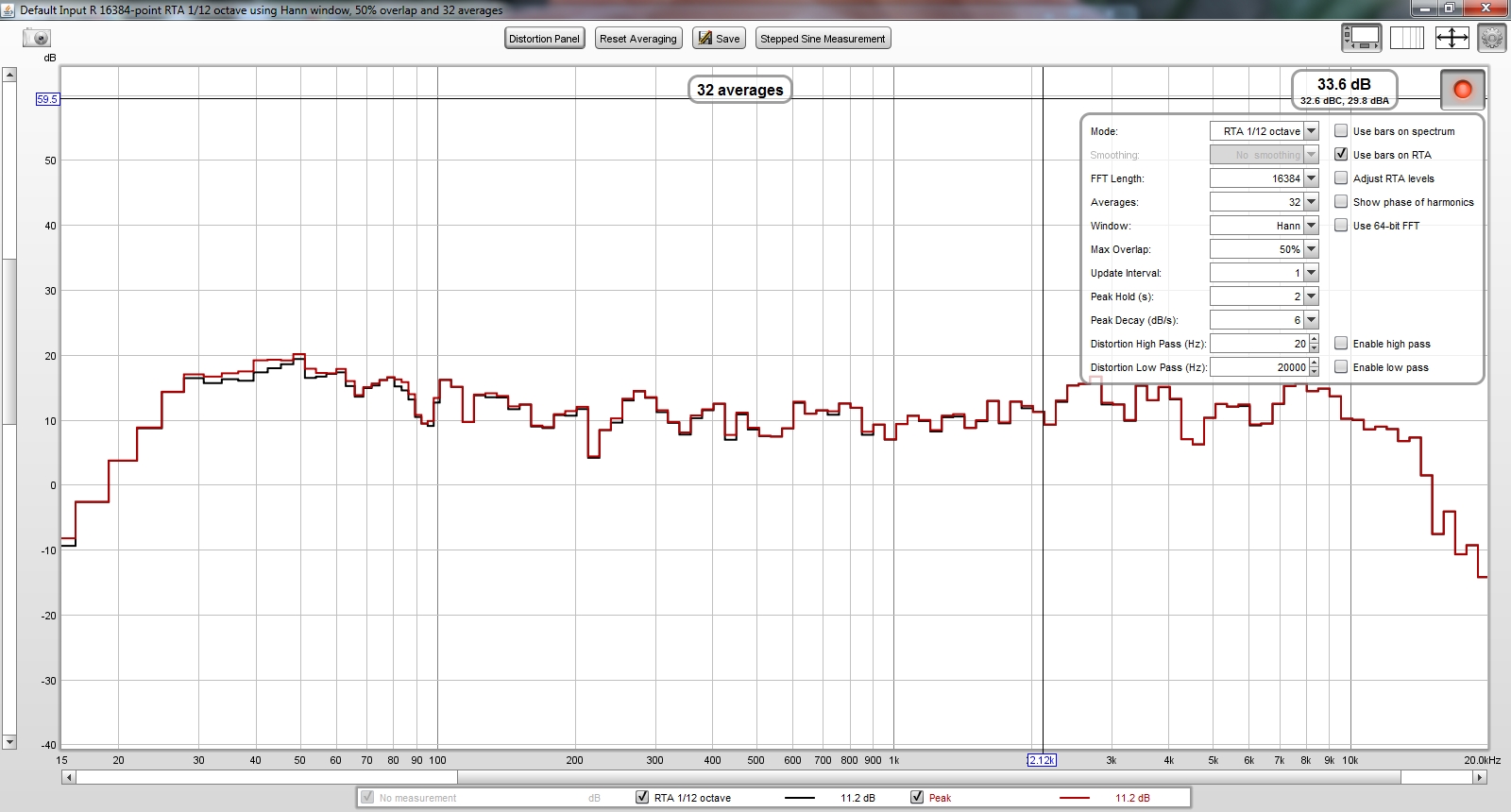Viewport: 1511px width, 812px height.
Task: Hide the Peak trace checkbox
Action: (x=917, y=798)
